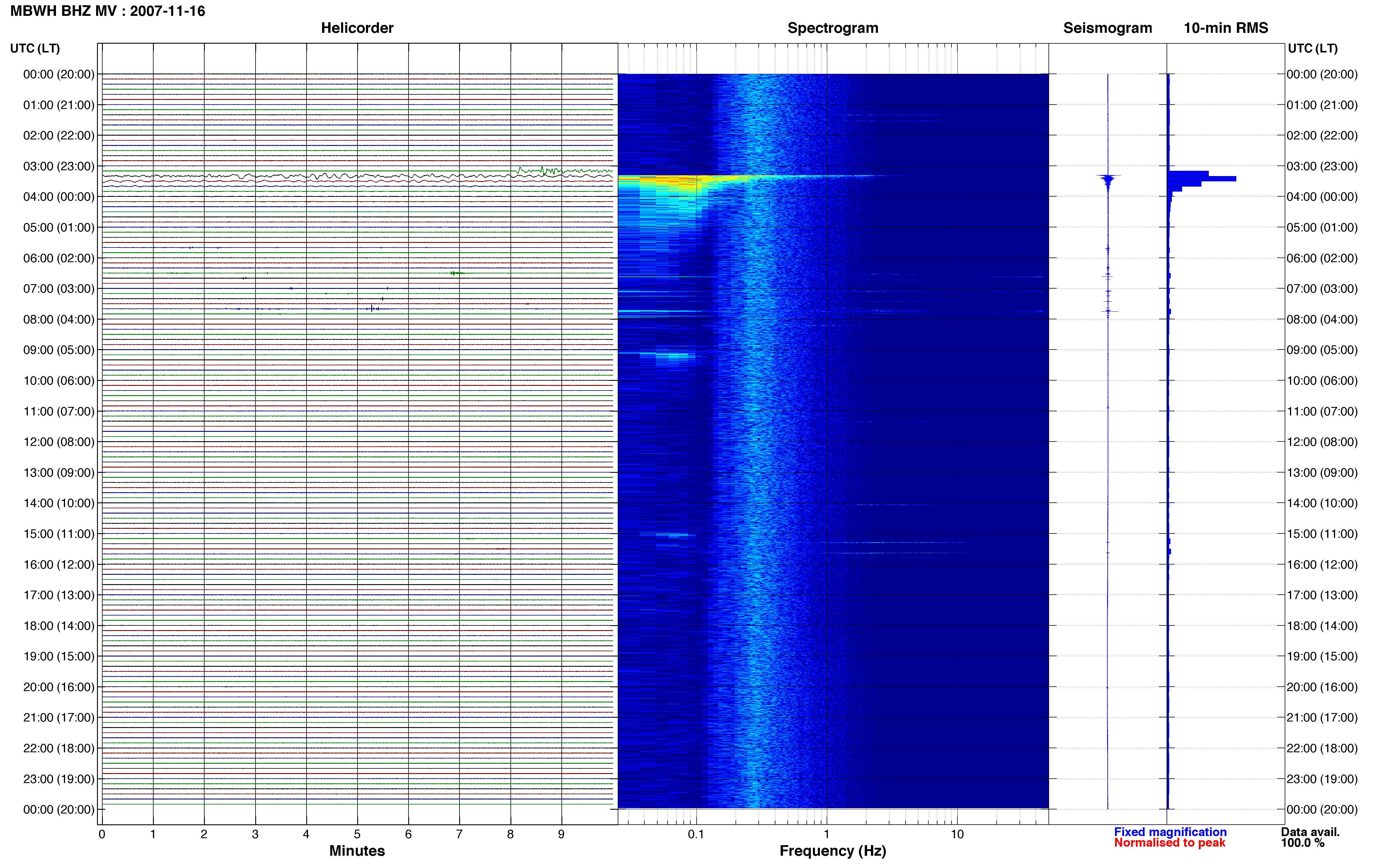Click the red 'Normalised to peak' legend text
The width and height of the screenshot is (1389, 868).
pos(1170,843)
